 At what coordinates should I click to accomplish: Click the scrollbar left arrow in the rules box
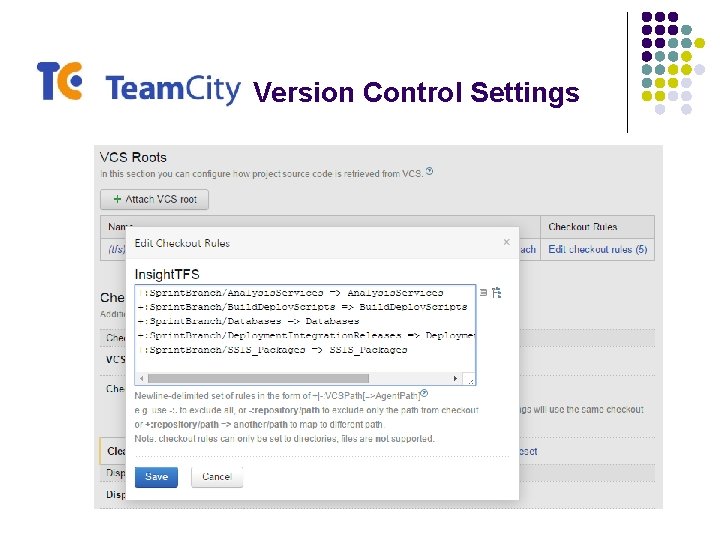point(142,378)
